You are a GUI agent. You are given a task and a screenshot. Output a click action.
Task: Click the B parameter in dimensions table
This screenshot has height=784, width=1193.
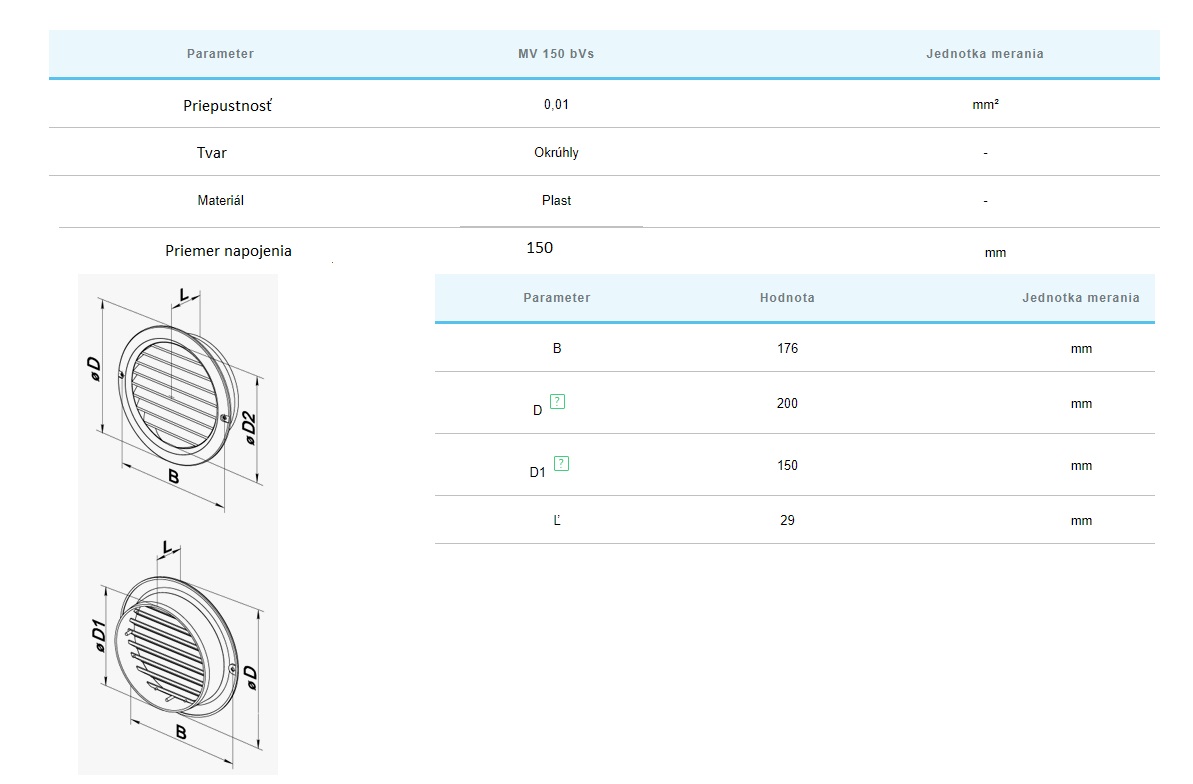click(x=557, y=349)
